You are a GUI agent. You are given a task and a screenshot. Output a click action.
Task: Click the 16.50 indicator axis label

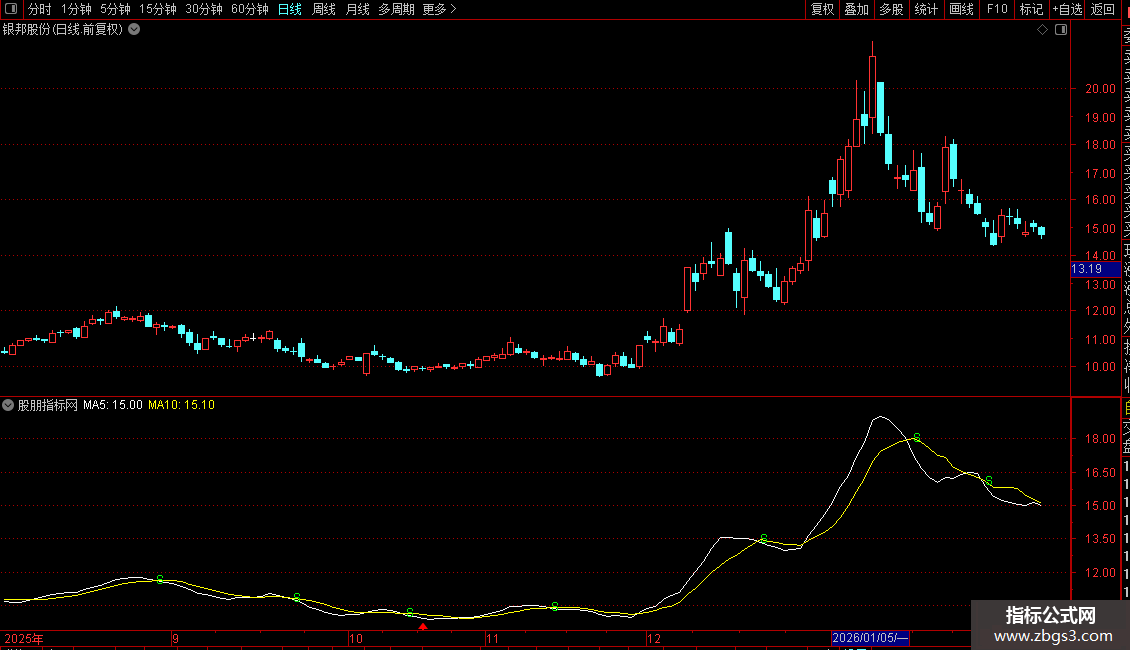[x=1100, y=473]
